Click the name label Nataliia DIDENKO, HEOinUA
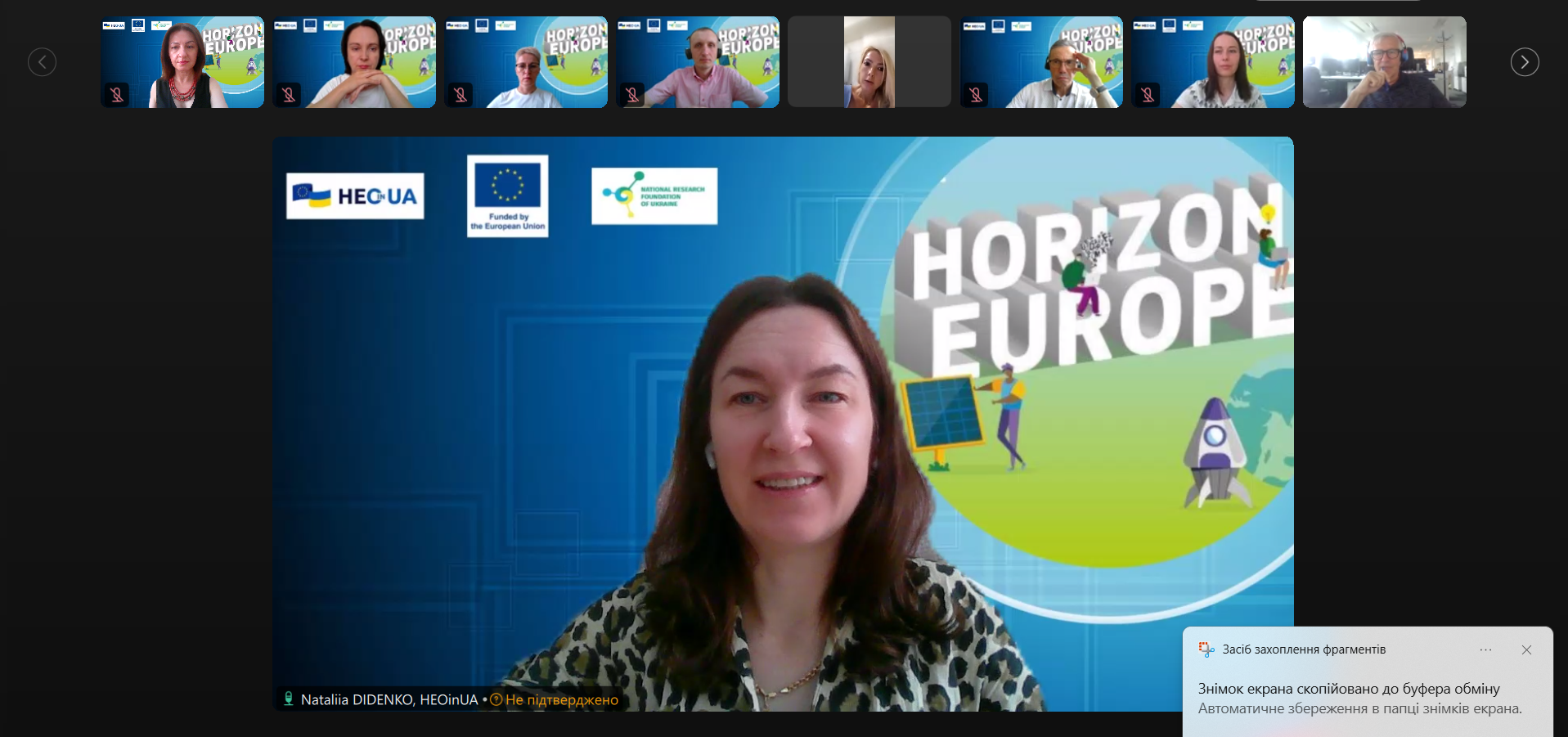This screenshot has width=1568, height=737. pyautogui.click(x=389, y=699)
